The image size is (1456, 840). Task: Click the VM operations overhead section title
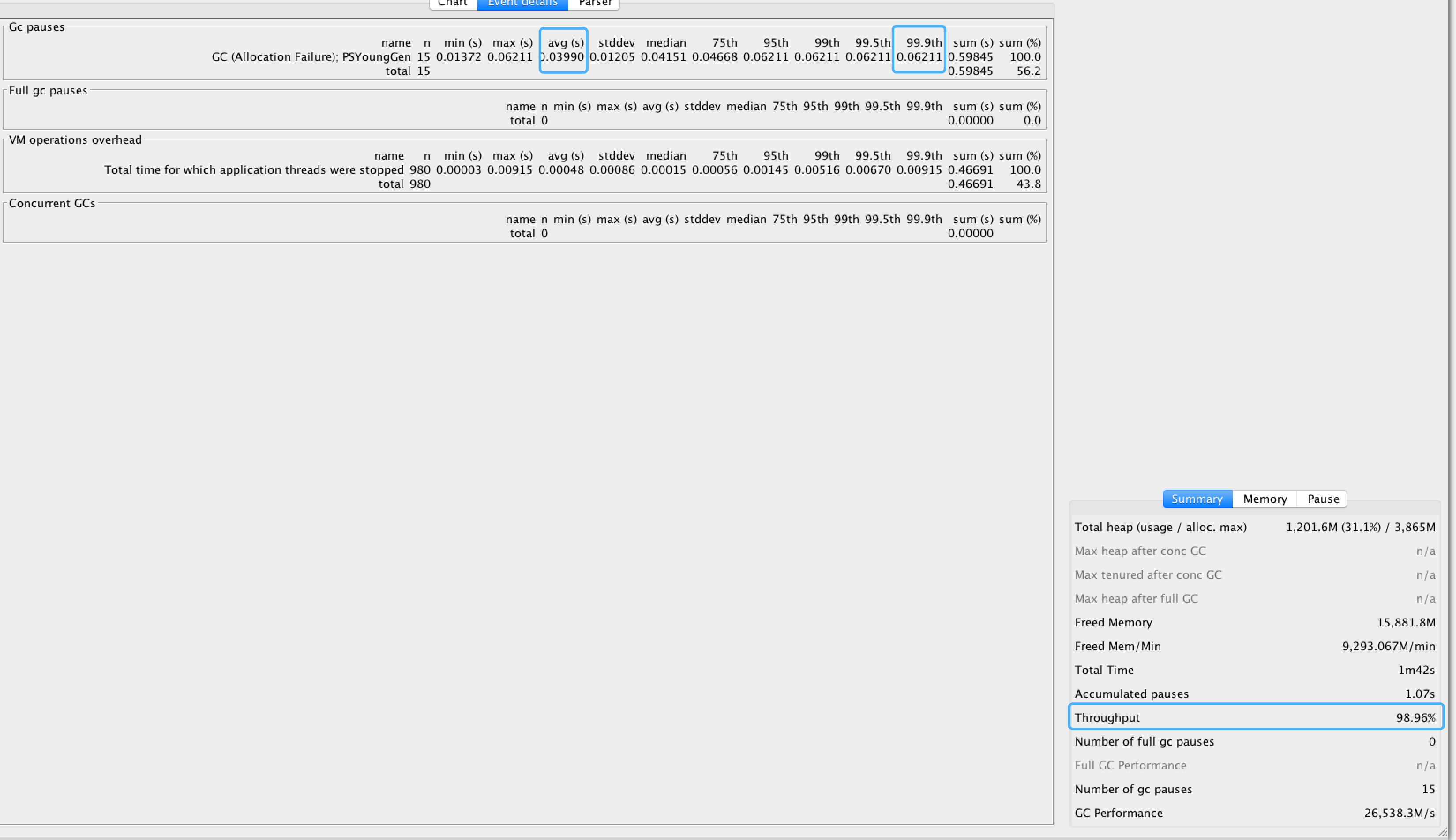(x=75, y=139)
